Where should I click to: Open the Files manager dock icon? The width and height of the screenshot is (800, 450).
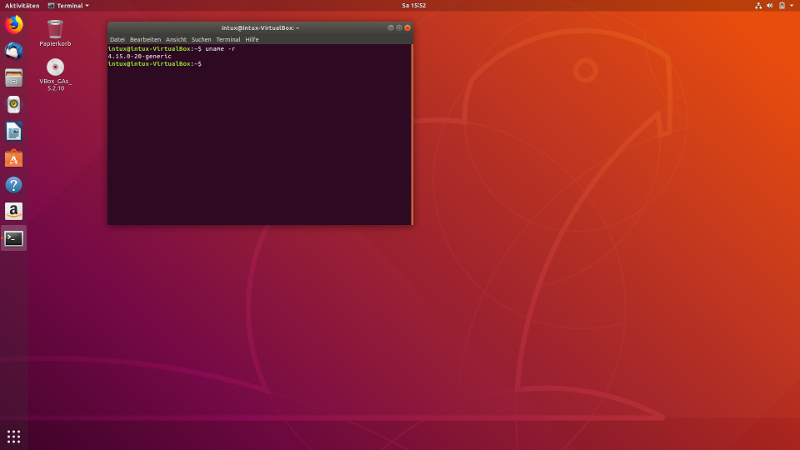(14, 78)
